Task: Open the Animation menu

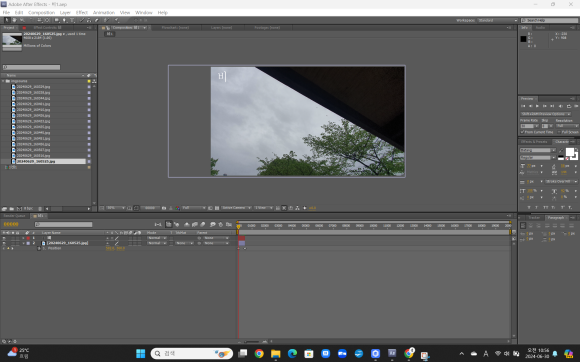Action: pyautogui.click(x=104, y=13)
